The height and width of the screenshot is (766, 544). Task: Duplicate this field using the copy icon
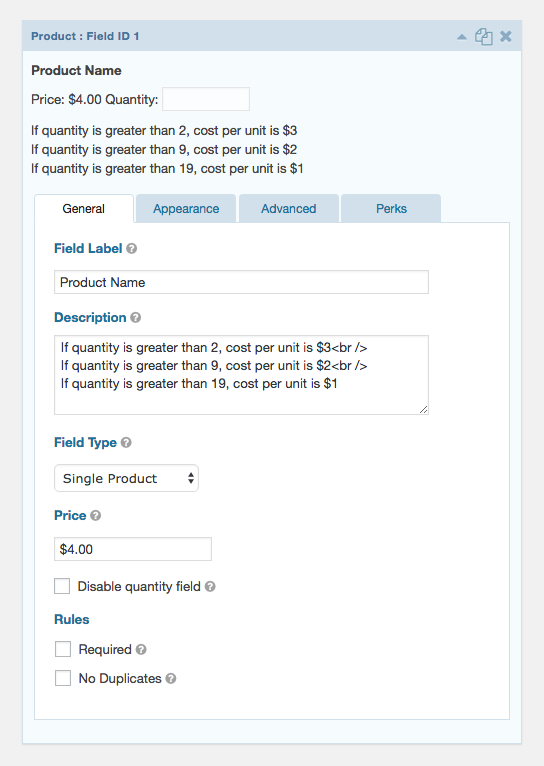tap(483, 37)
